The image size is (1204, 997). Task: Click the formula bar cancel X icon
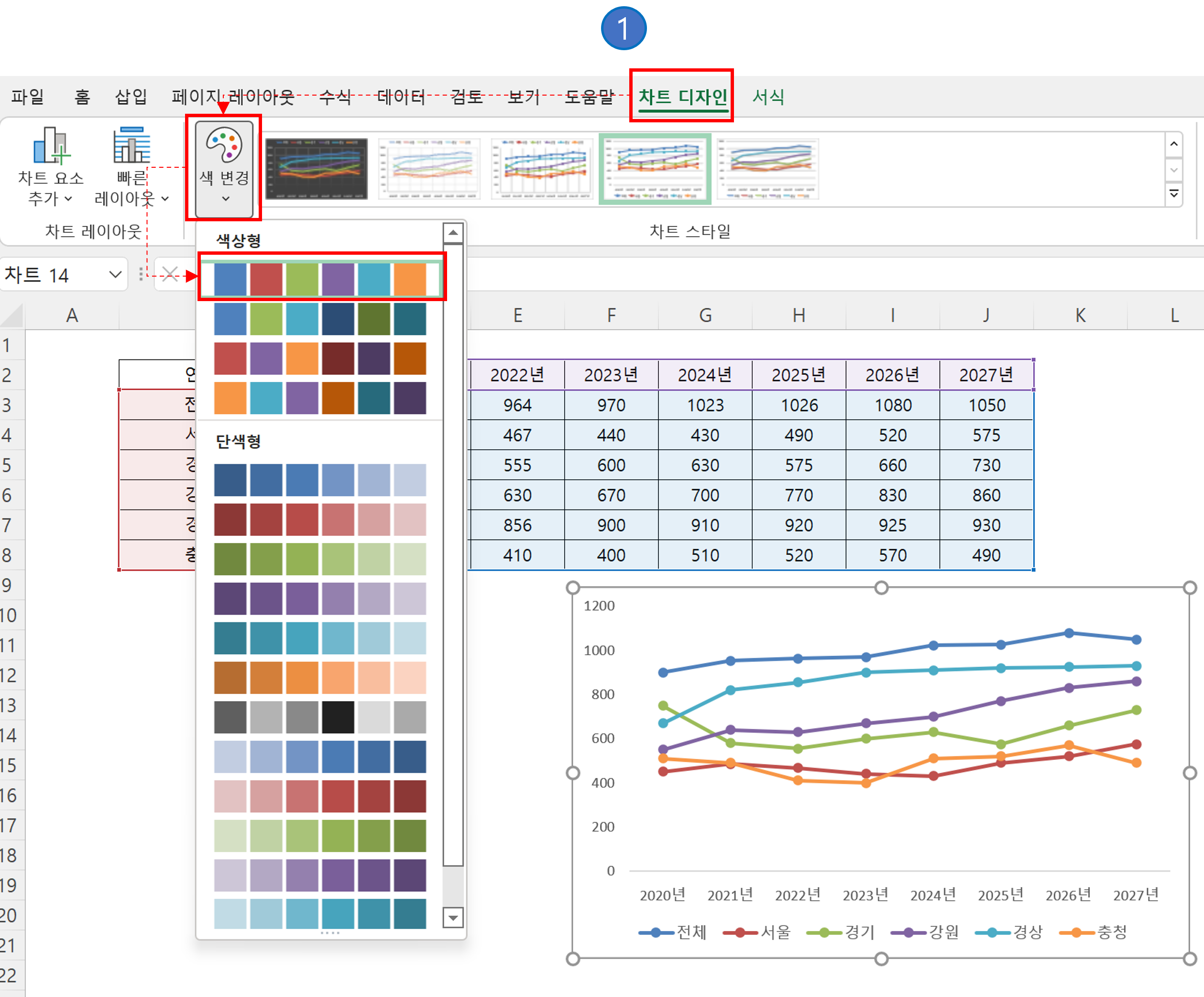click(170, 274)
